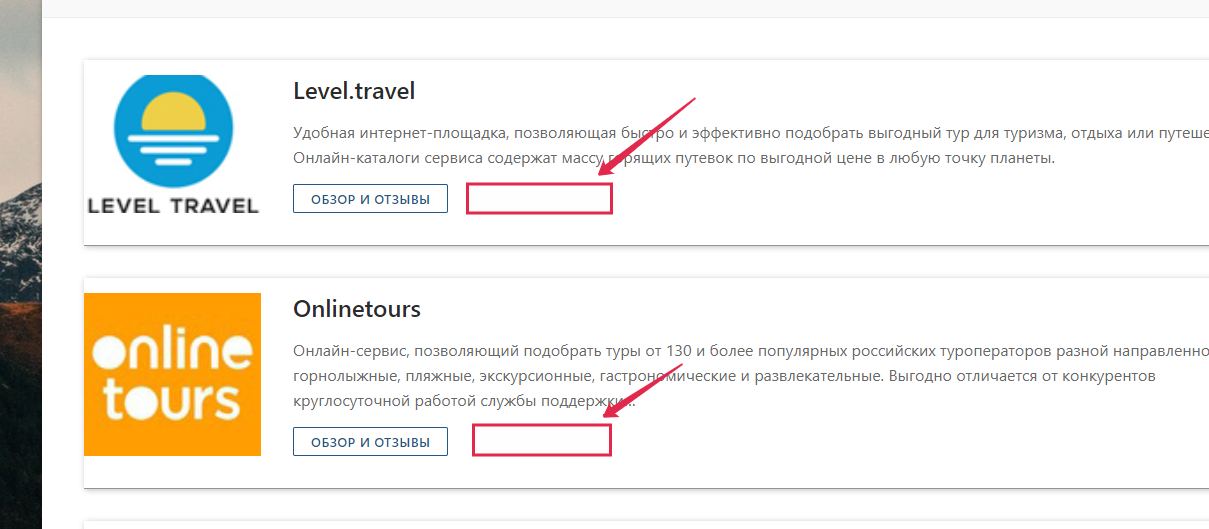
Task: Open the Onlinetours heading link
Action: [357, 309]
